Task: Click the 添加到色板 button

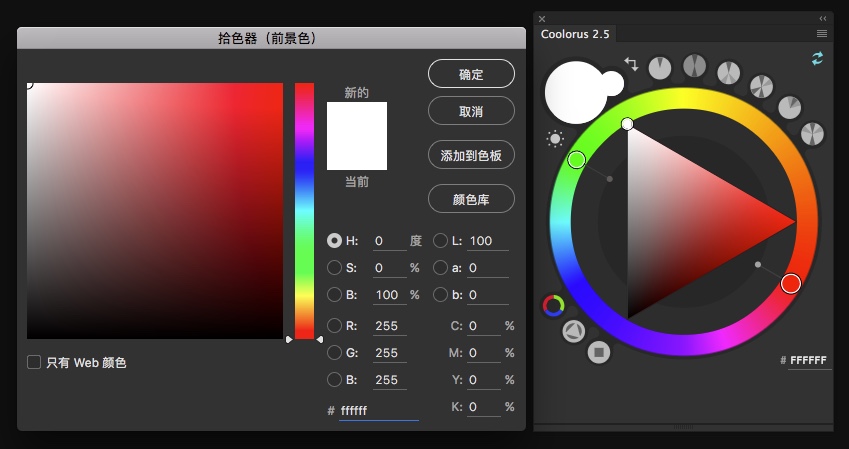Action: coord(471,155)
